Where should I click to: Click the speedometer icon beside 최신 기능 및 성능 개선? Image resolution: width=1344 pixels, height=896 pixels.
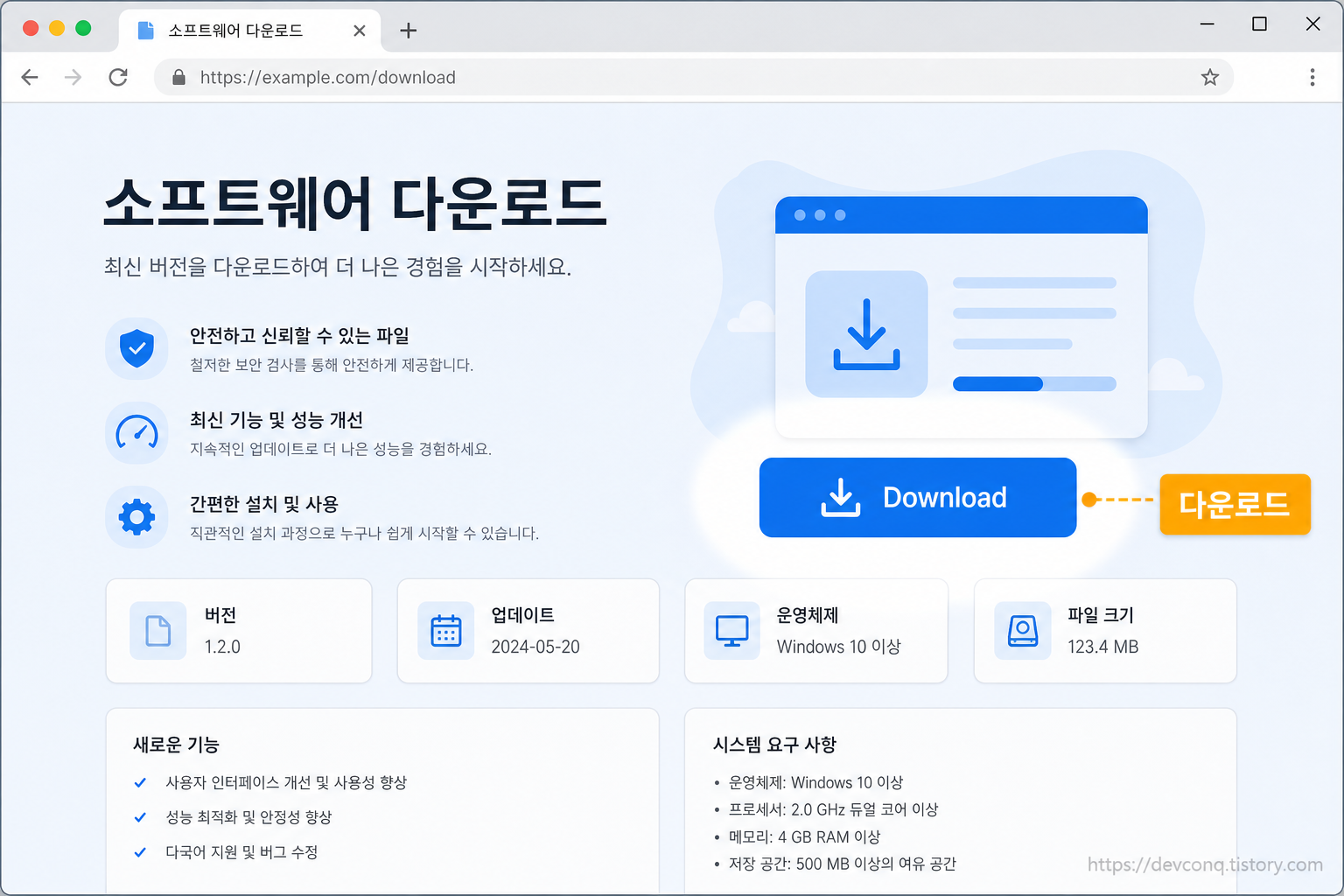pyautogui.click(x=136, y=432)
